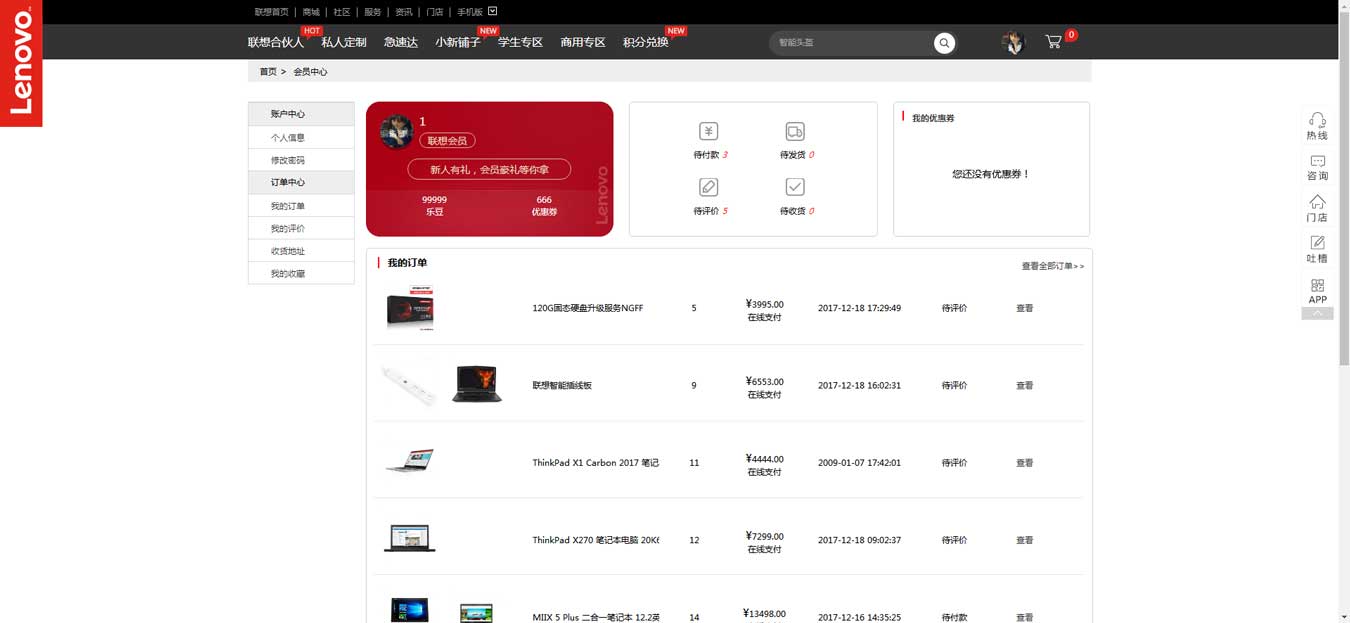
Task: Open 积分兑换 in the navigation bar
Action: click(x=646, y=43)
